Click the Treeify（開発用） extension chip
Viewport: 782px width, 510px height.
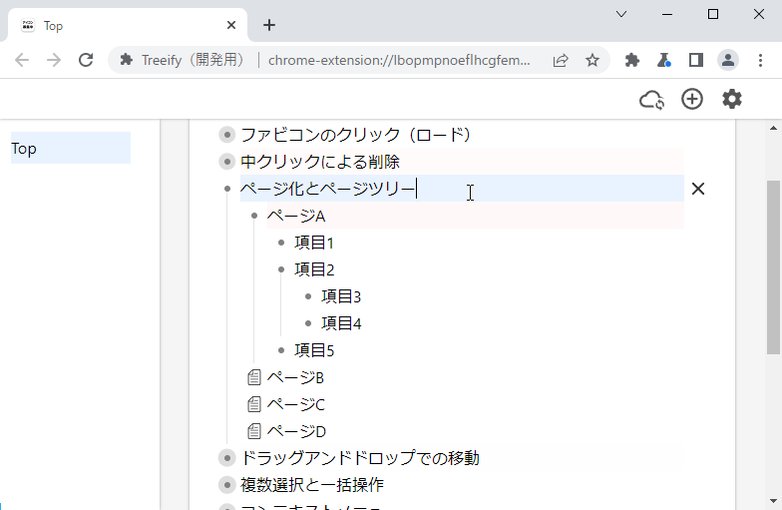[x=183, y=60]
